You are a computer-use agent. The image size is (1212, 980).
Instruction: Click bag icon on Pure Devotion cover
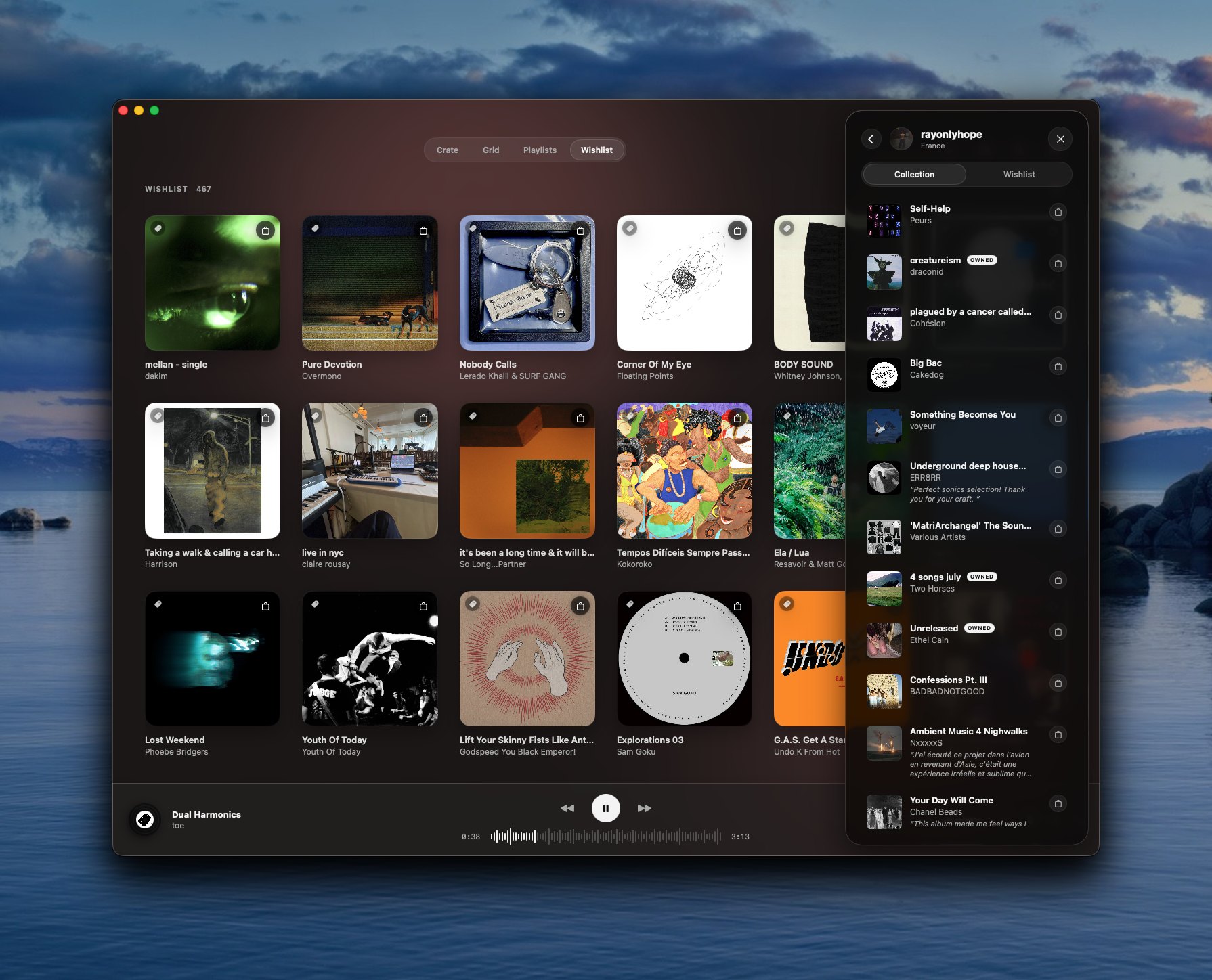[423, 231]
